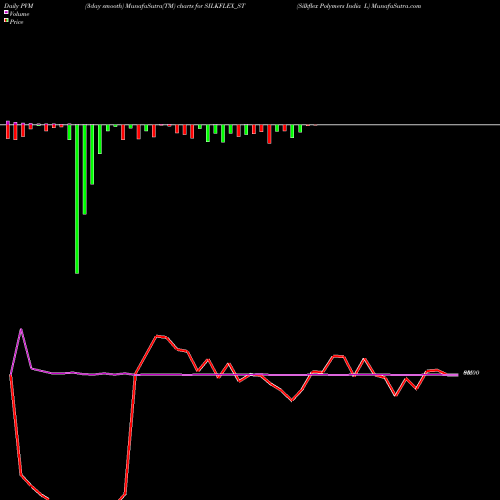Click the second tallest green volume bar
Viewport: 500px width, 500px height.
85,169
